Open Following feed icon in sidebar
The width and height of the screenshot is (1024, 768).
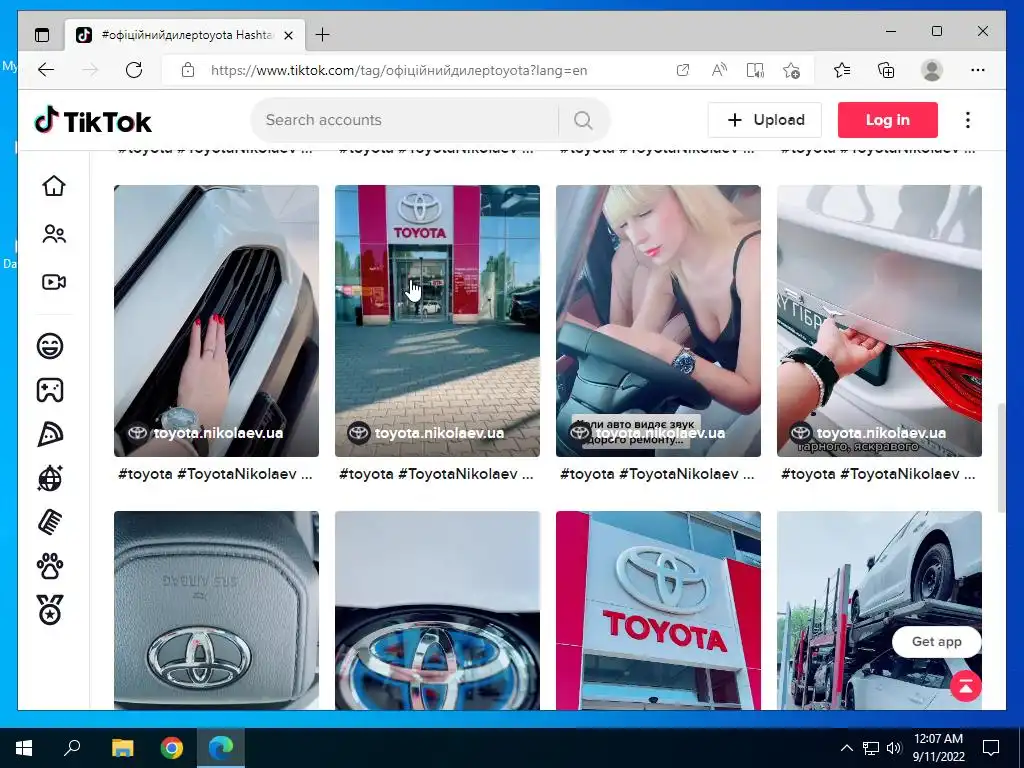click(54, 234)
